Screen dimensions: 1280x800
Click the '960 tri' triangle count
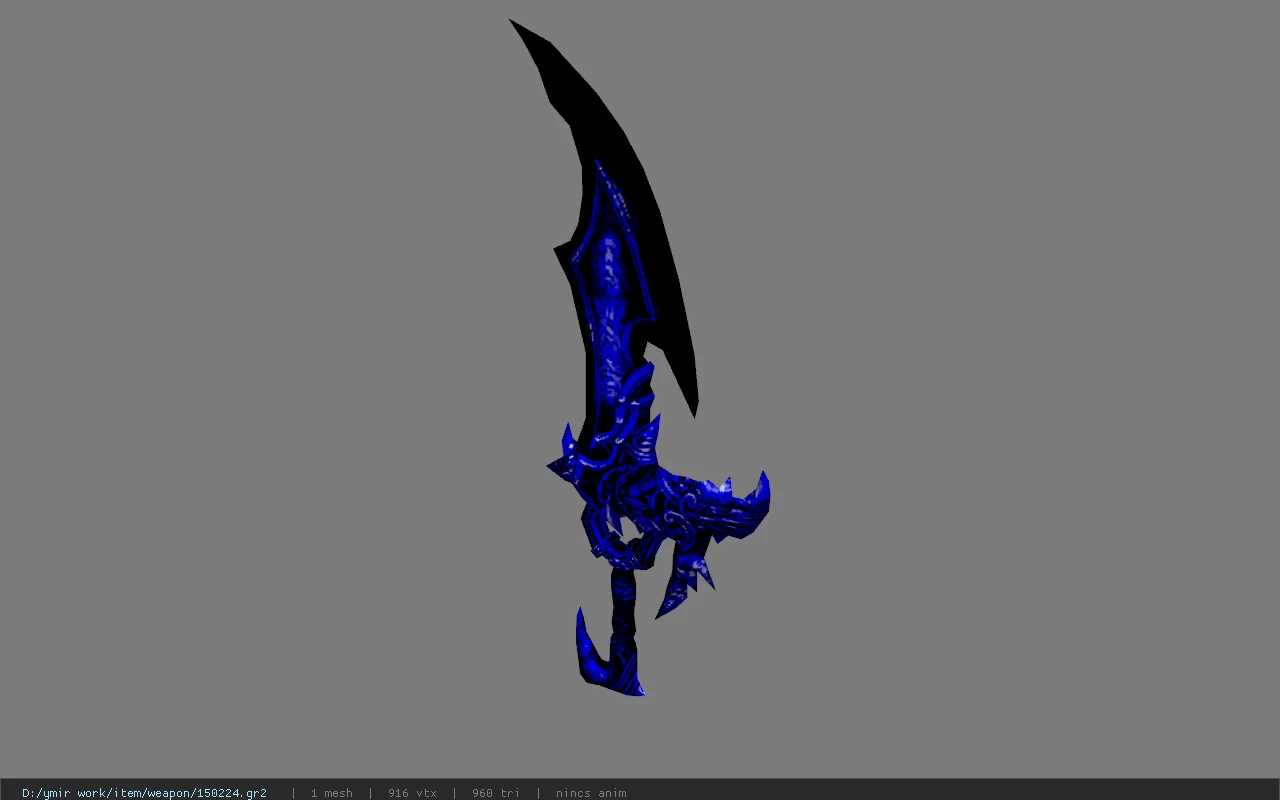pos(496,793)
